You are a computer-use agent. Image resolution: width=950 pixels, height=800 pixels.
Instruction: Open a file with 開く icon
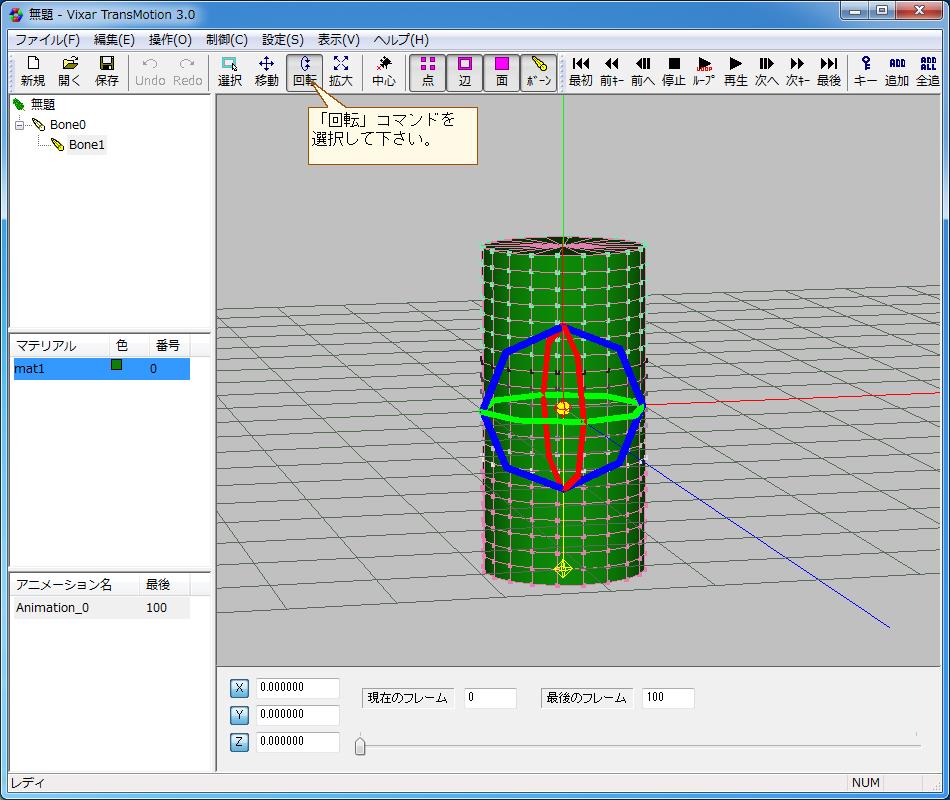(69, 71)
